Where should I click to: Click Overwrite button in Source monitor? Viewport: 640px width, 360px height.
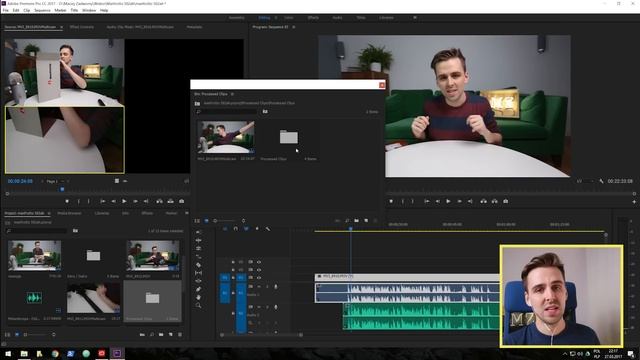pos(171,201)
